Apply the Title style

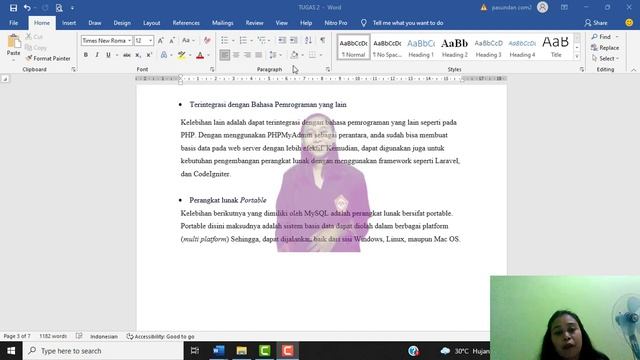coord(556,47)
